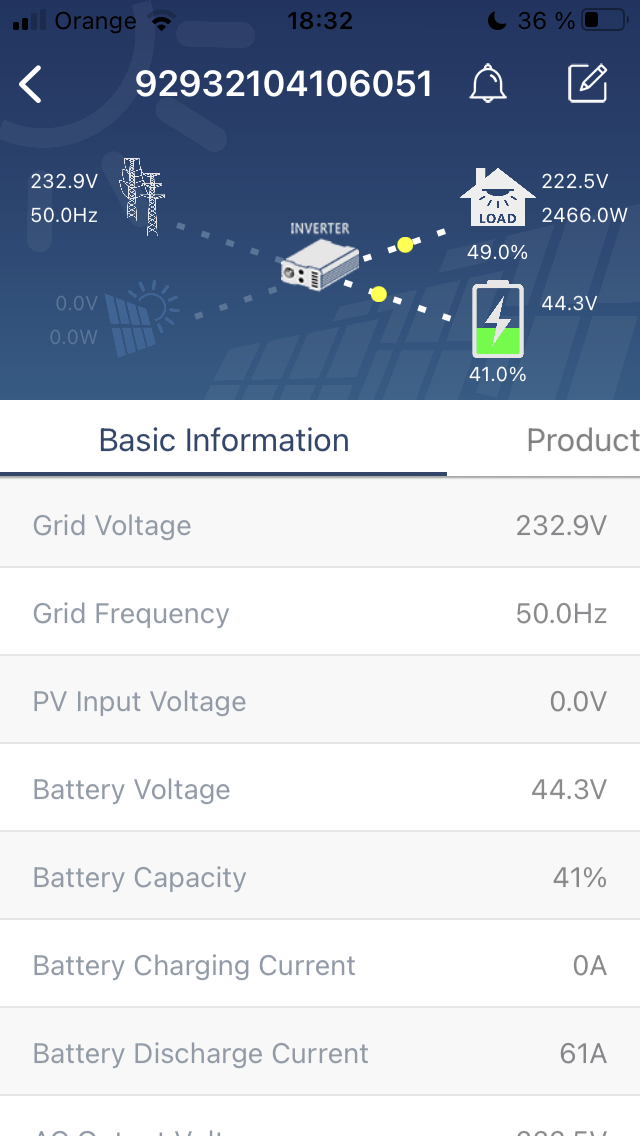Tap the iOS battery status indicator
640x1136 pixels.
[604, 20]
